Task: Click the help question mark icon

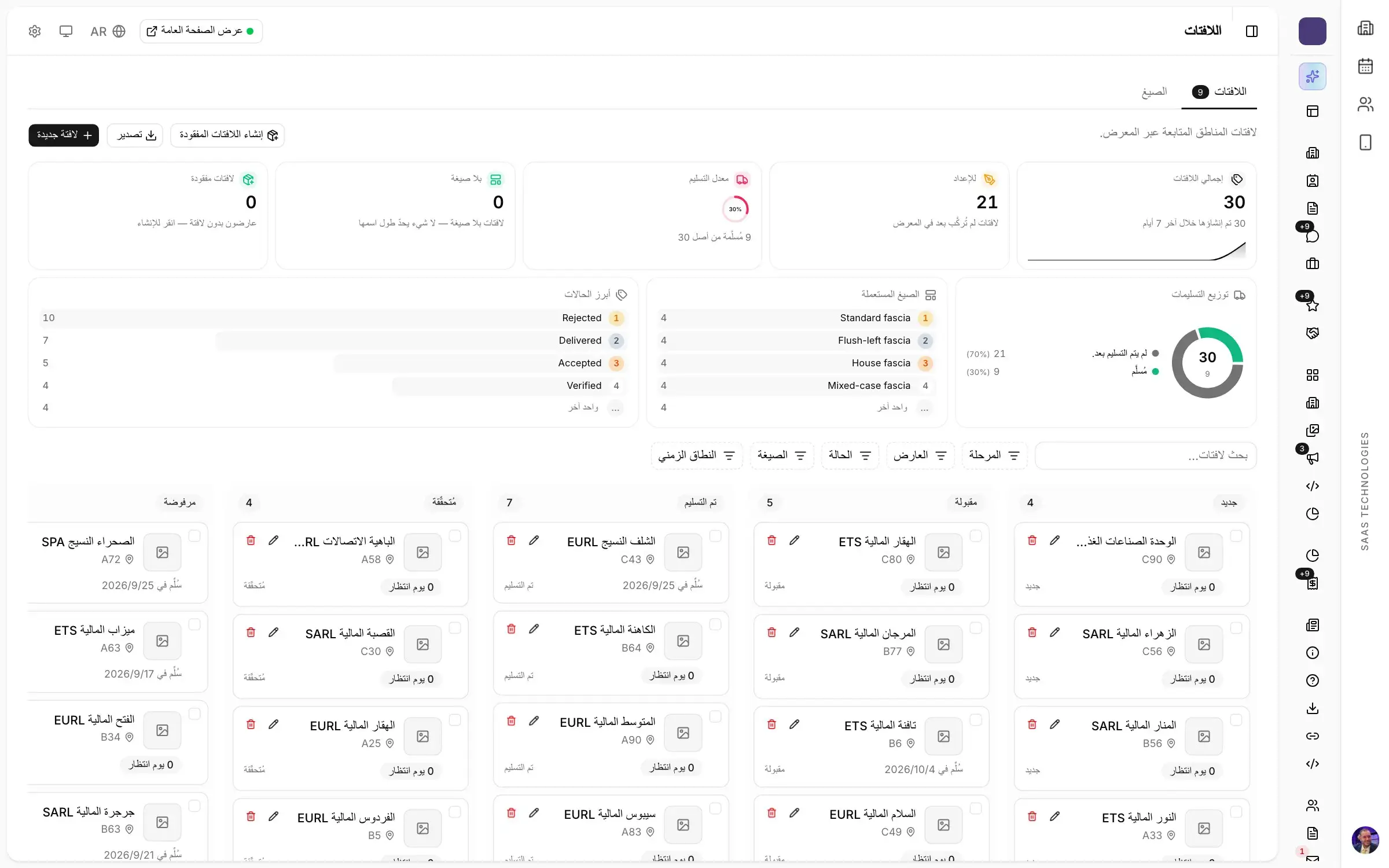Action: [x=1313, y=681]
